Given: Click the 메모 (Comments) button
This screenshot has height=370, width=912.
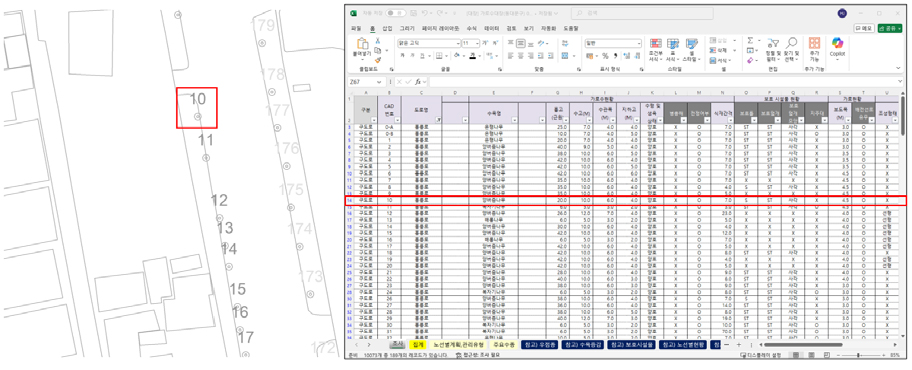Looking at the screenshot, I should [864, 29].
